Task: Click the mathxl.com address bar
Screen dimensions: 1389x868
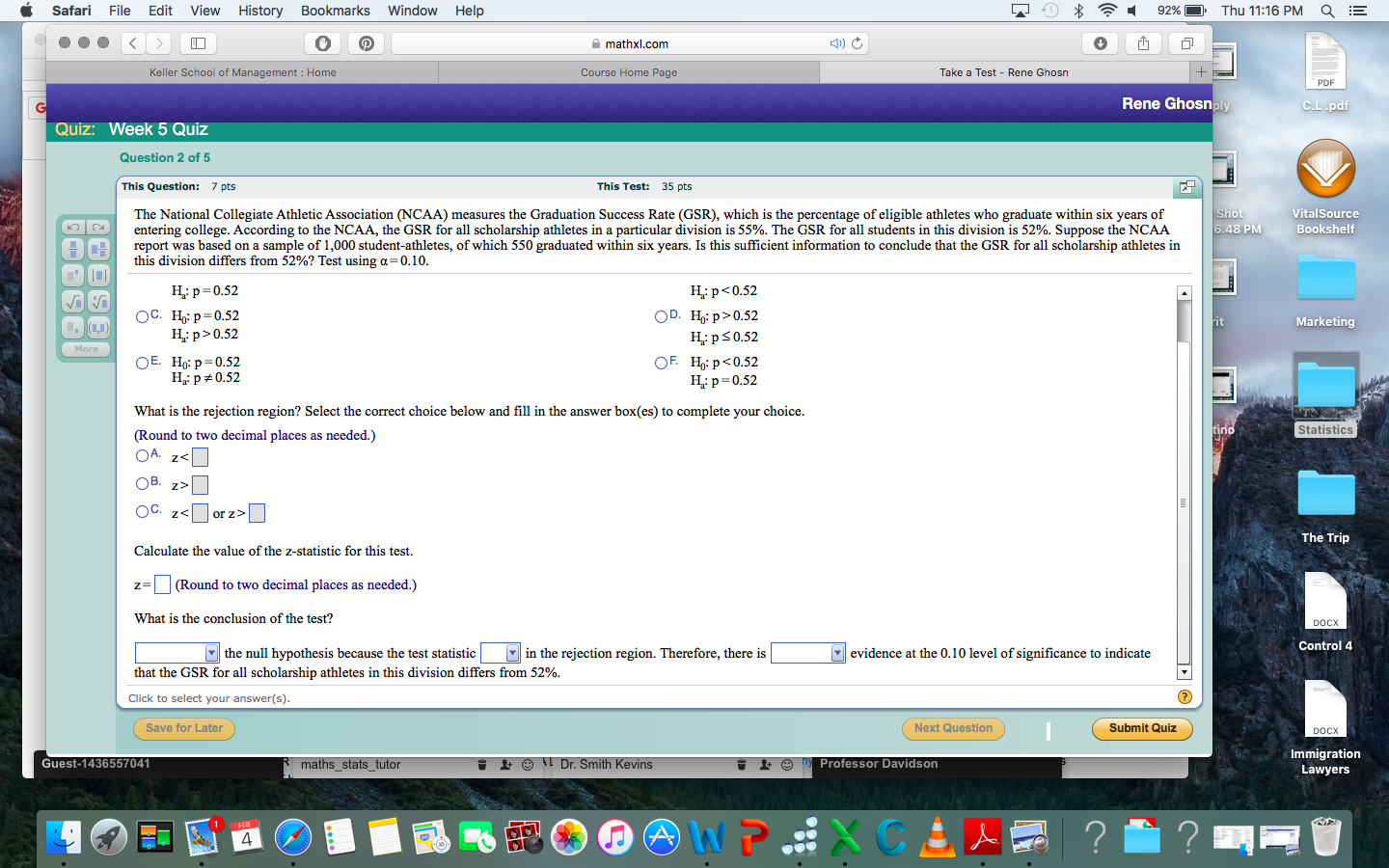Action: point(630,43)
